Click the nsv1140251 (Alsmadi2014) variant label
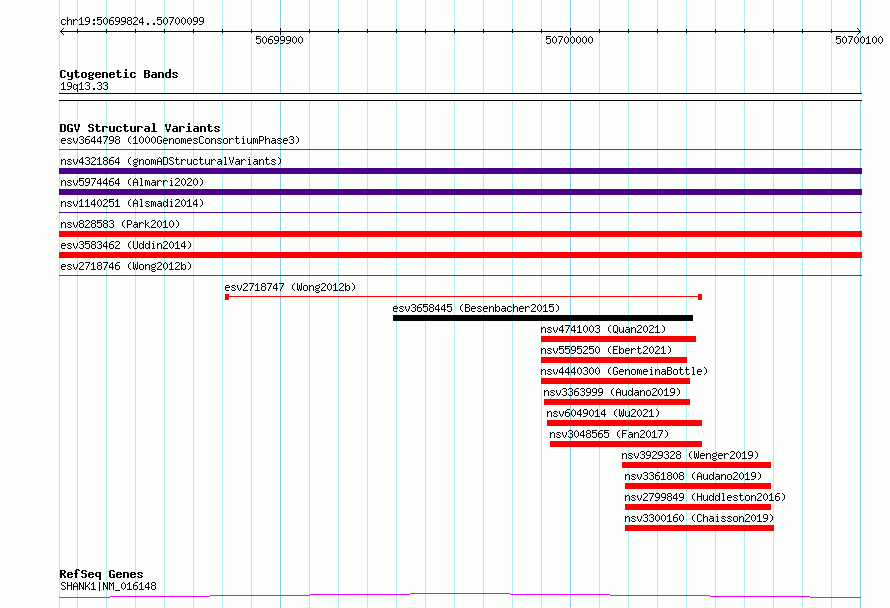The width and height of the screenshot is (890, 608). [x=132, y=203]
